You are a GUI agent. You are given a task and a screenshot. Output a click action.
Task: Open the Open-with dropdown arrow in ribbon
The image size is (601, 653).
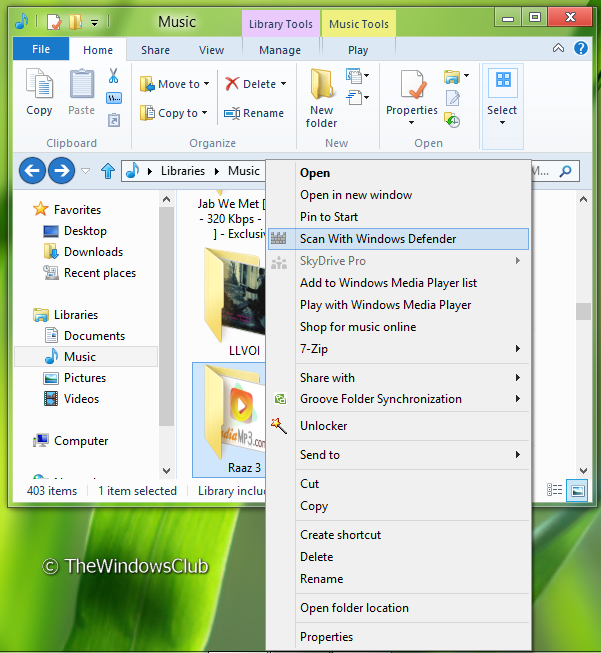466,75
